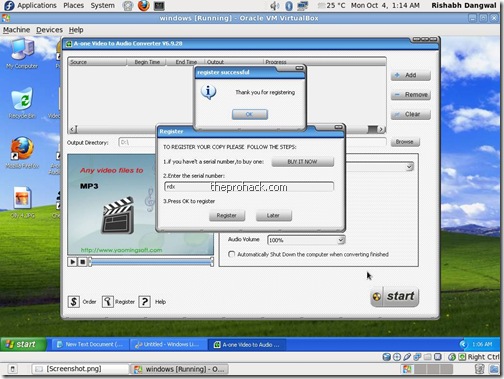Open the Machine menu
504x379 pixels.
pos(16,30)
